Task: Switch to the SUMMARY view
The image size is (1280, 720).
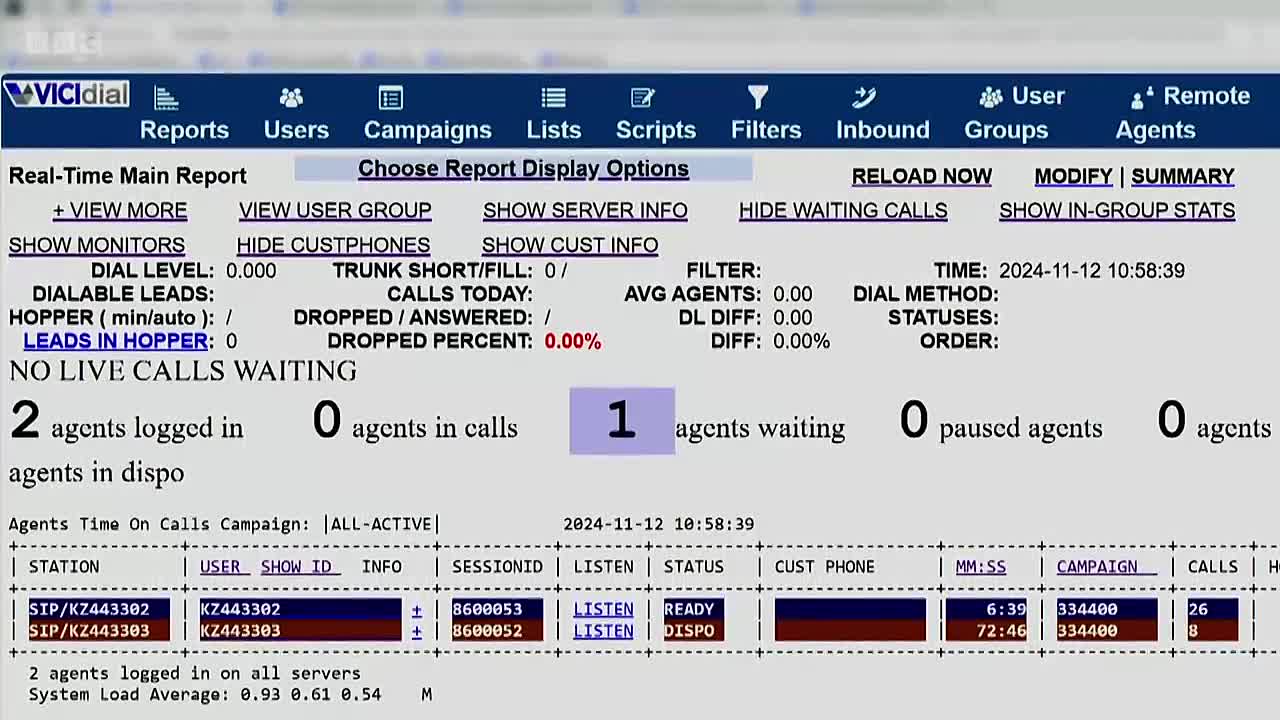Action: coord(1183,176)
